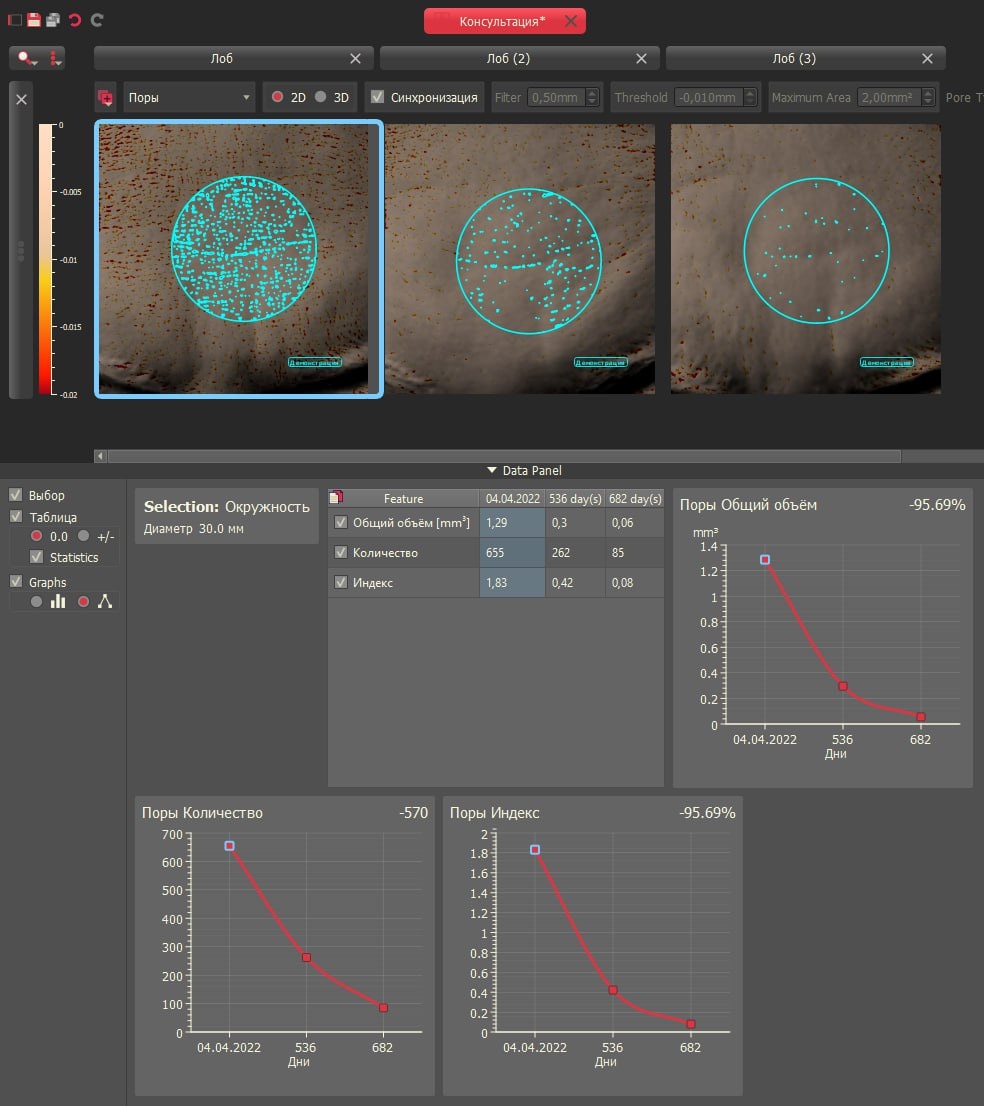Select the first forehead scan image
The width and height of the screenshot is (984, 1106).
coord(233,259)
